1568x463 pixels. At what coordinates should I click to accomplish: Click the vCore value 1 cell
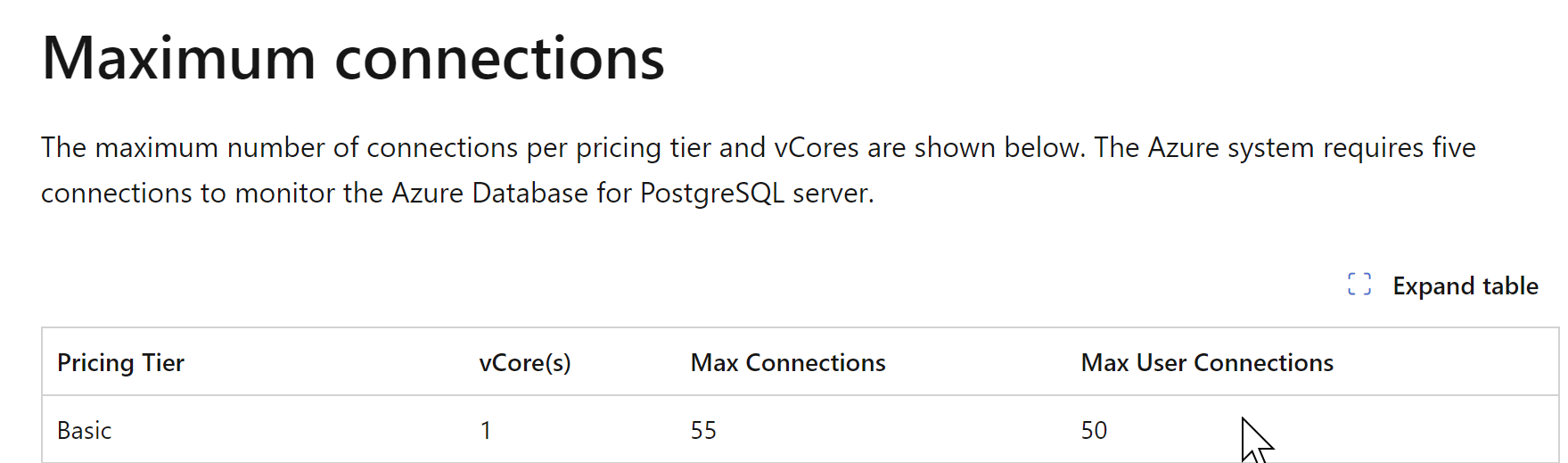486,430
